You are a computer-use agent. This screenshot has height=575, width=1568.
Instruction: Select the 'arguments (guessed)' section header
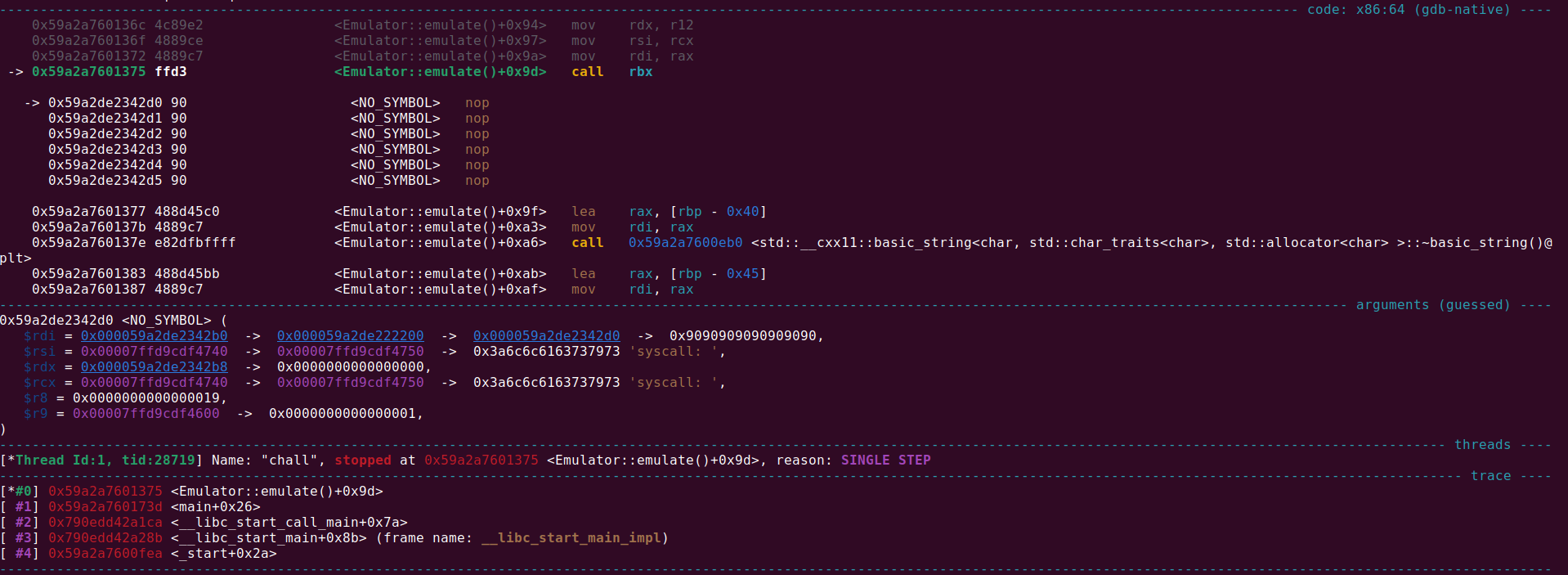point(1433,305)
